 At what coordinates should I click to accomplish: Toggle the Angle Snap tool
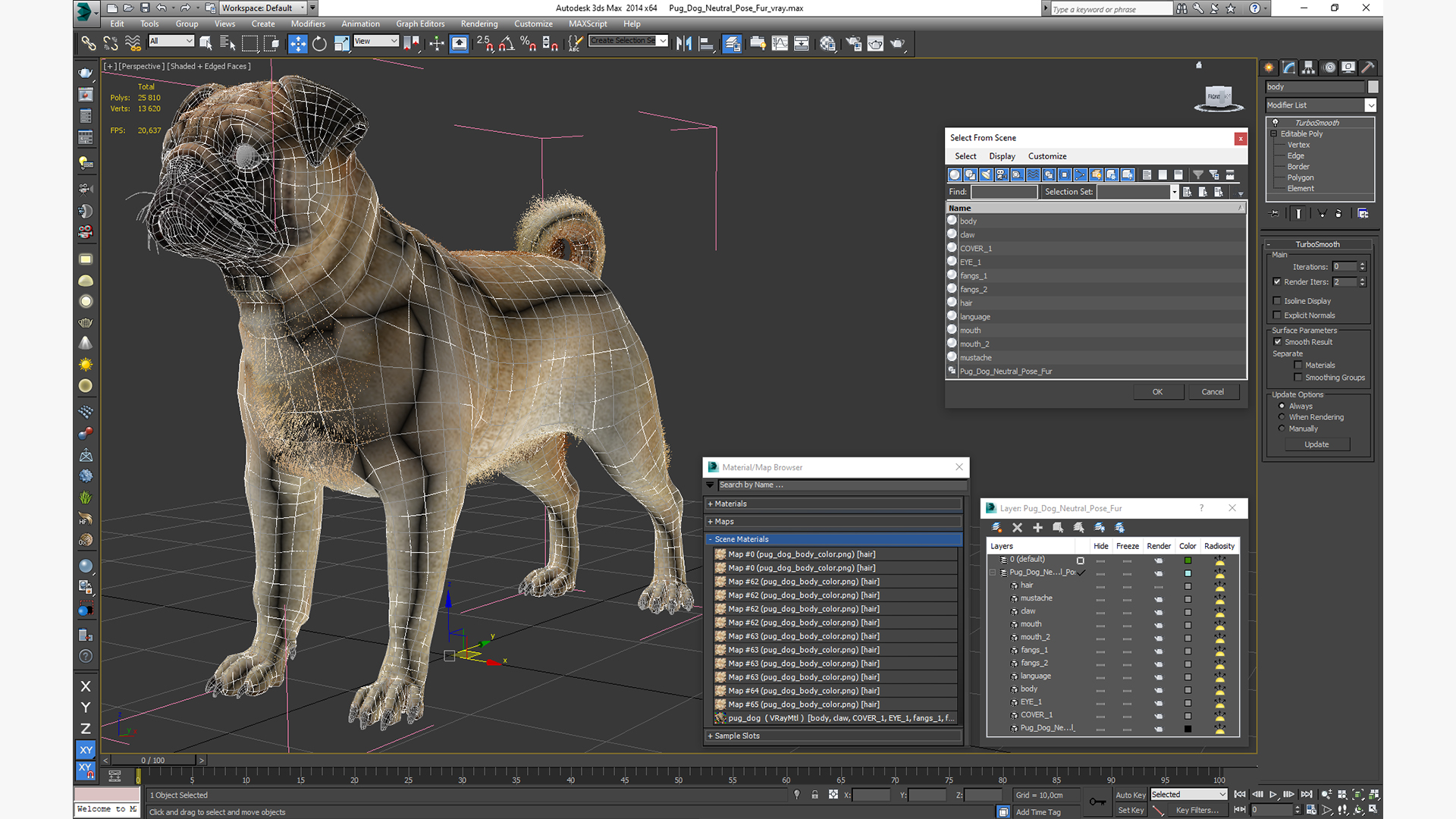click(x=507, y=43)
